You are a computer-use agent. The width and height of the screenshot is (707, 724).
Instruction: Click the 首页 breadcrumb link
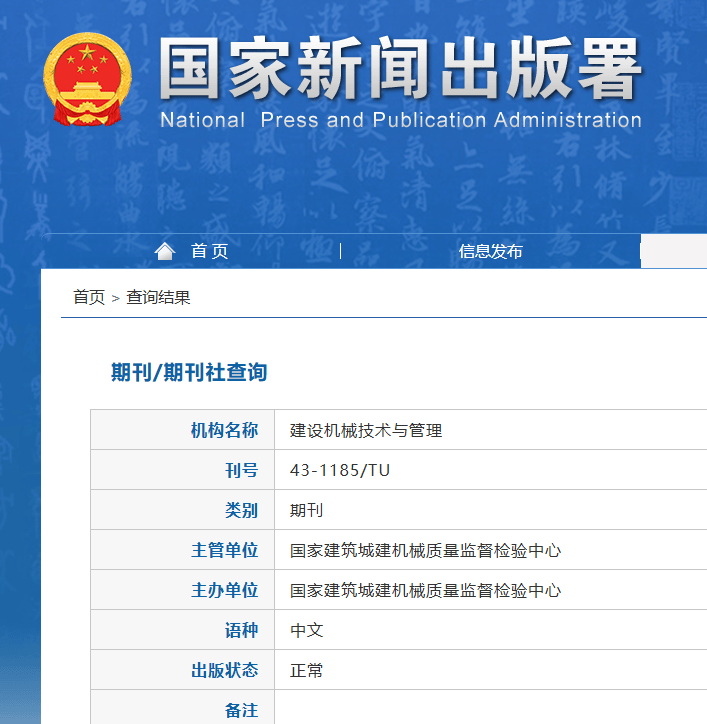[x=89, y=297]
